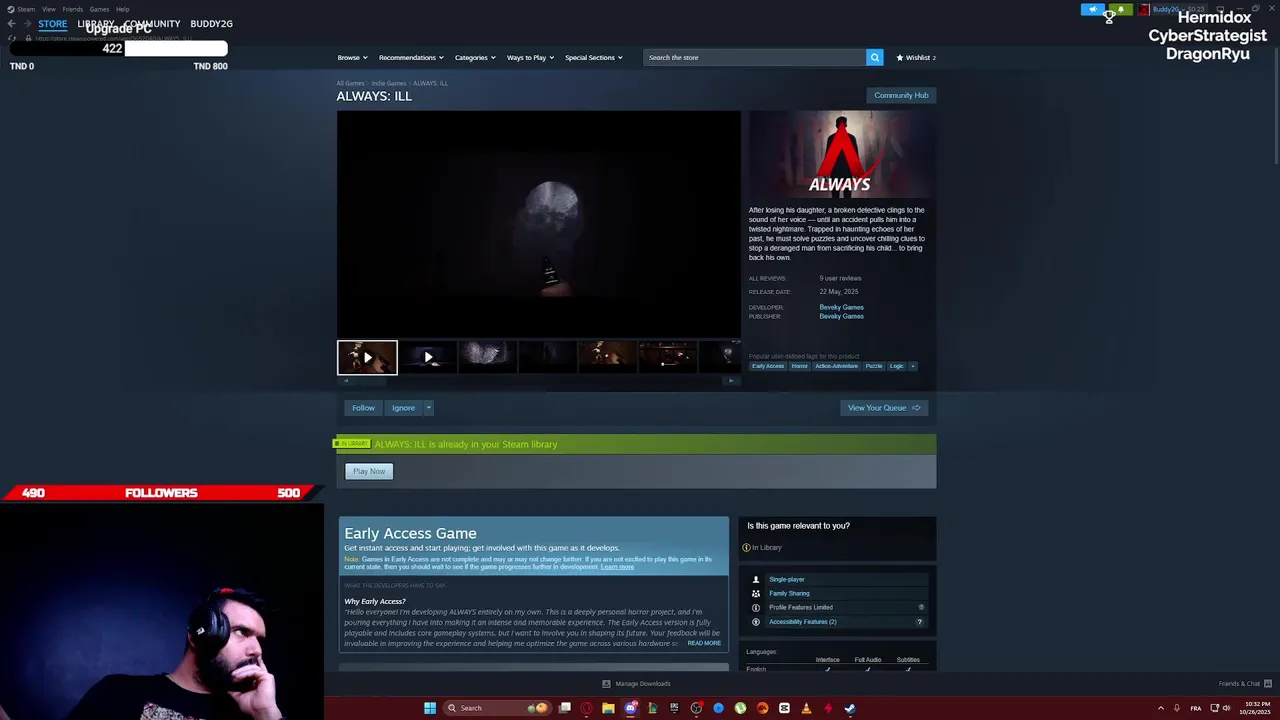Open Opera browser from the taskbar
Image resolution: width=1280 pixels, height=720 pixels.
click(586, 708)
